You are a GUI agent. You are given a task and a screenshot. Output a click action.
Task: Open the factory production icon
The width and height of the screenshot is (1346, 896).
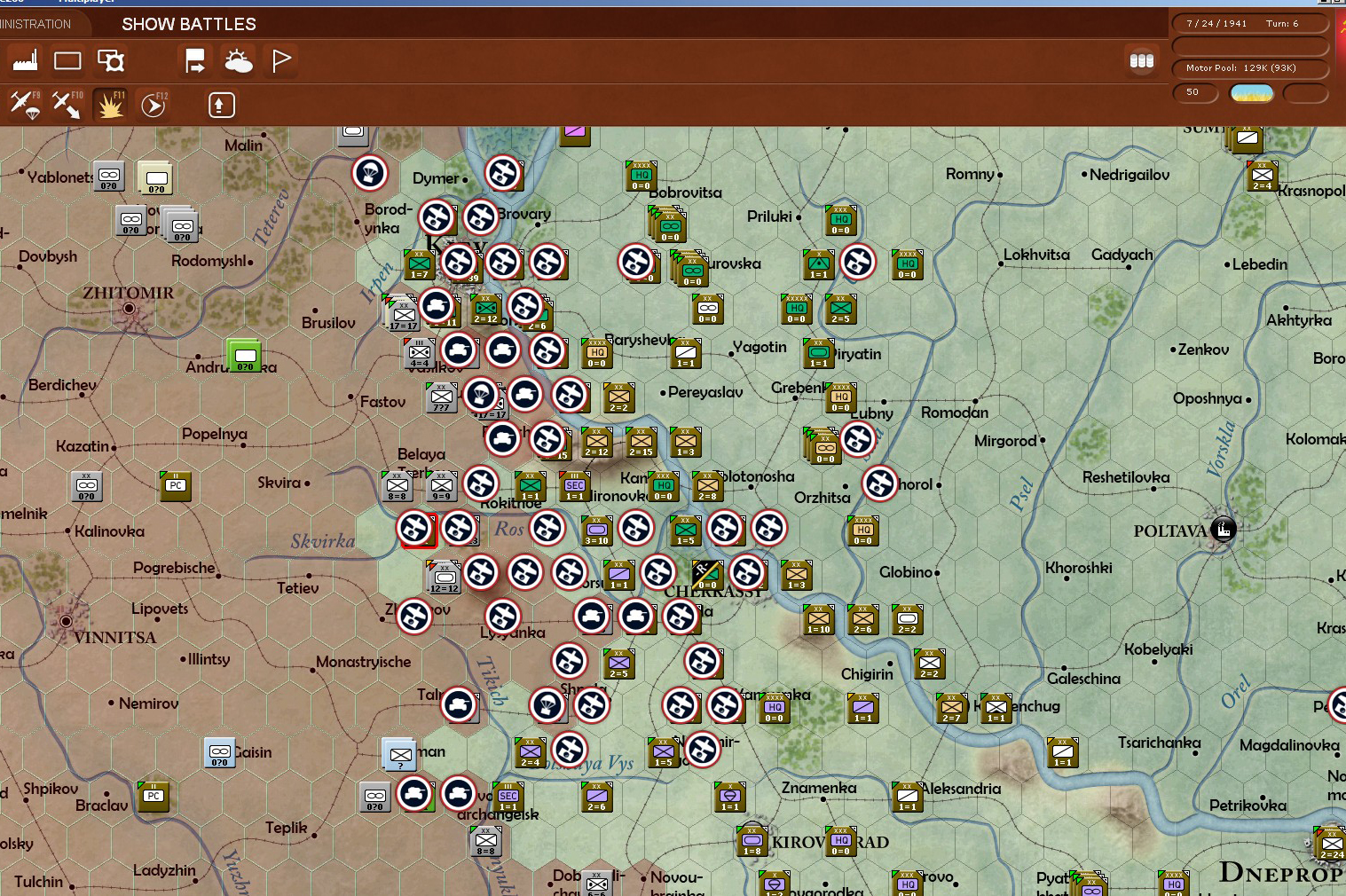coord(25,60)
